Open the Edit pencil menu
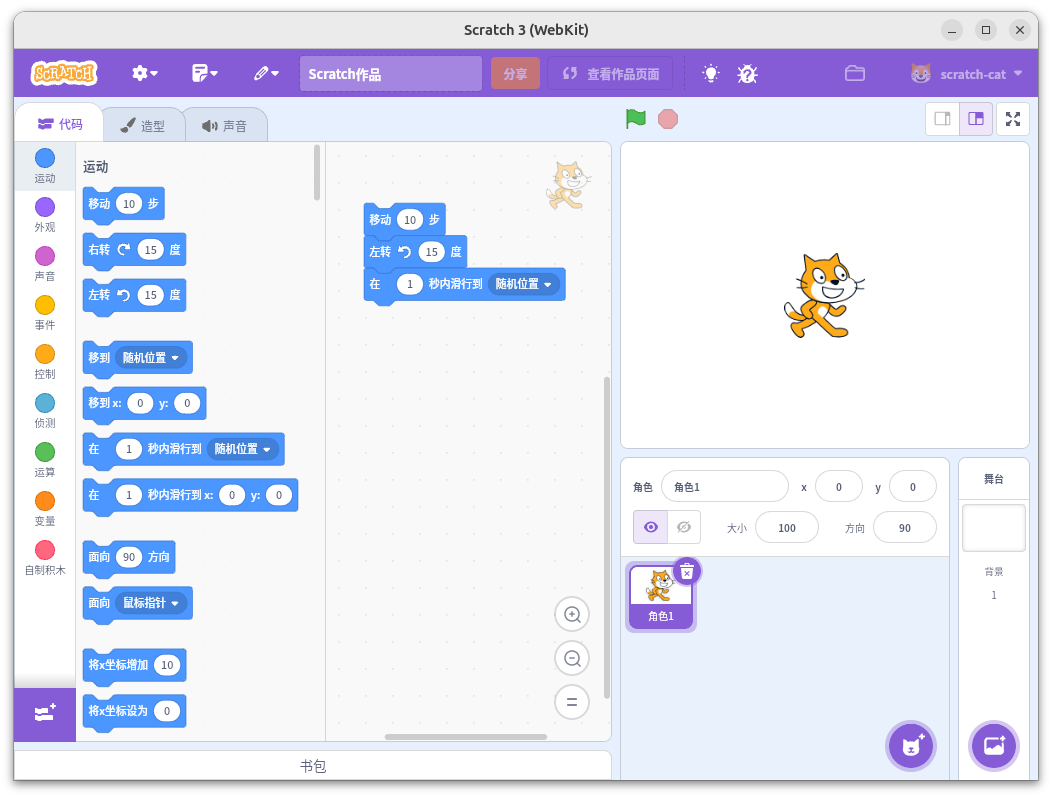The width and height of the screenshot is (1052, 797). (266, 73)
